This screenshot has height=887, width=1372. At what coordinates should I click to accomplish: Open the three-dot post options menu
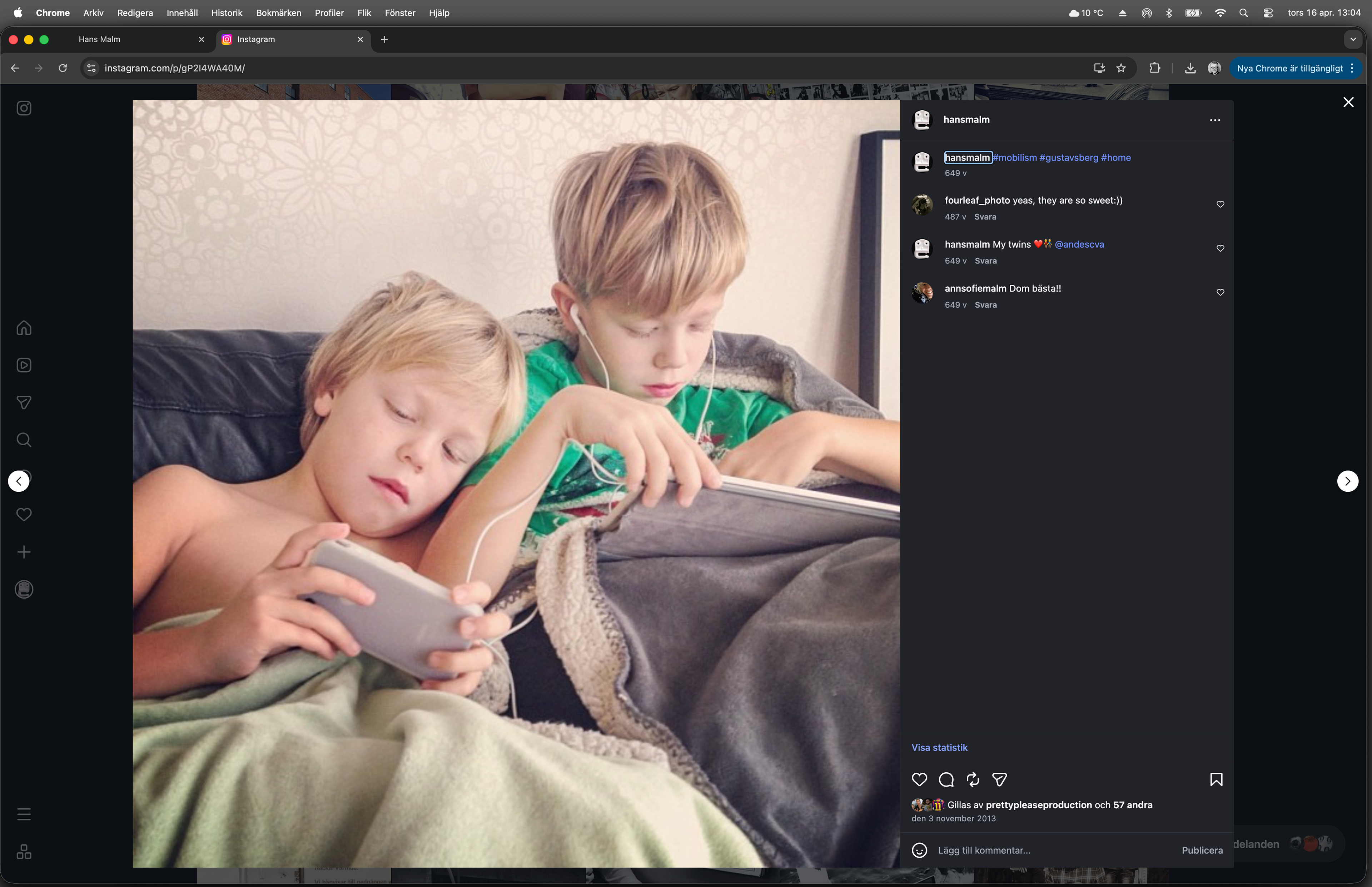tap(1215, 120)
